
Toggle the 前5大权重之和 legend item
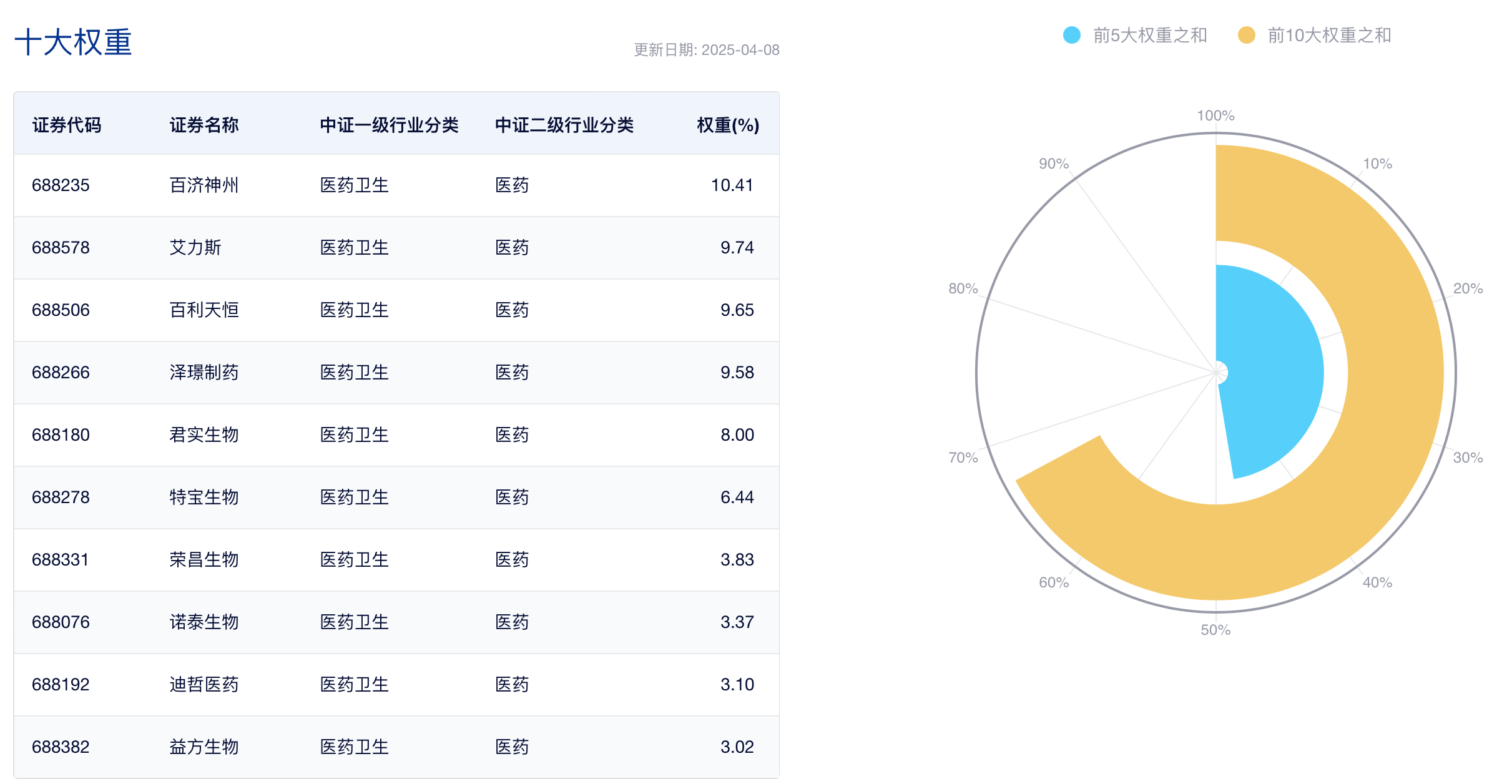[x=1149, y=36]
